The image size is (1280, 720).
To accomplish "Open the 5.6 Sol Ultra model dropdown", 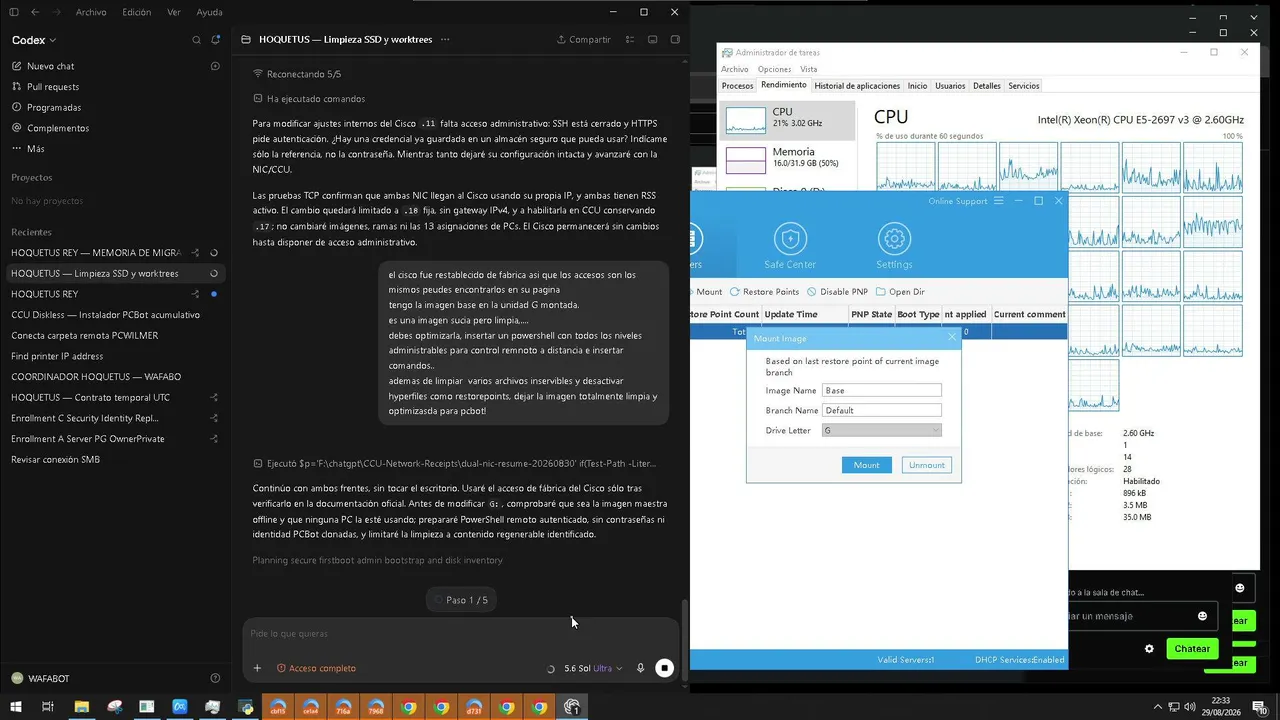I will click(x=593, y=668).
